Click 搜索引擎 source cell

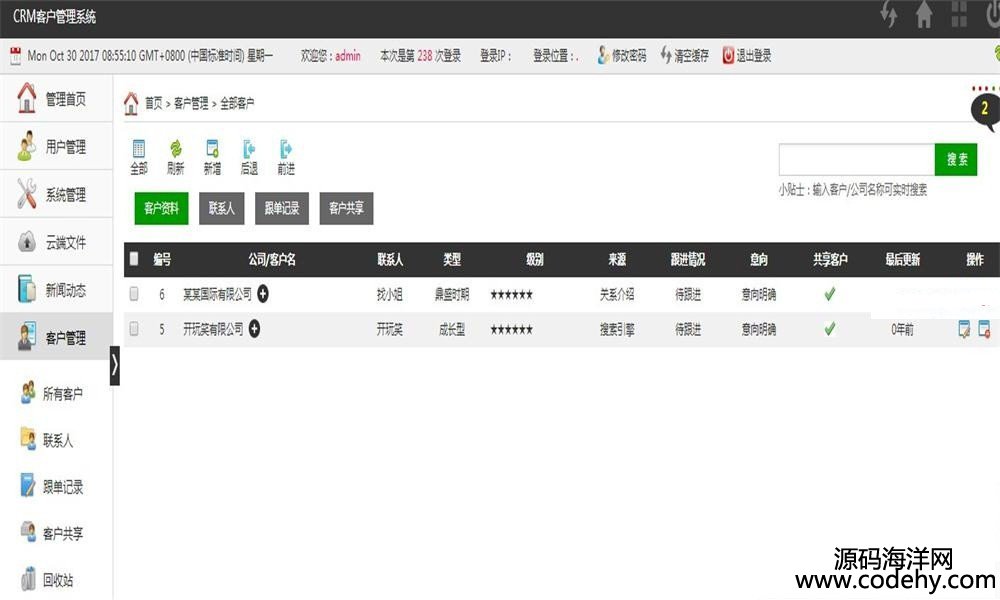click(x=617, y=329)
